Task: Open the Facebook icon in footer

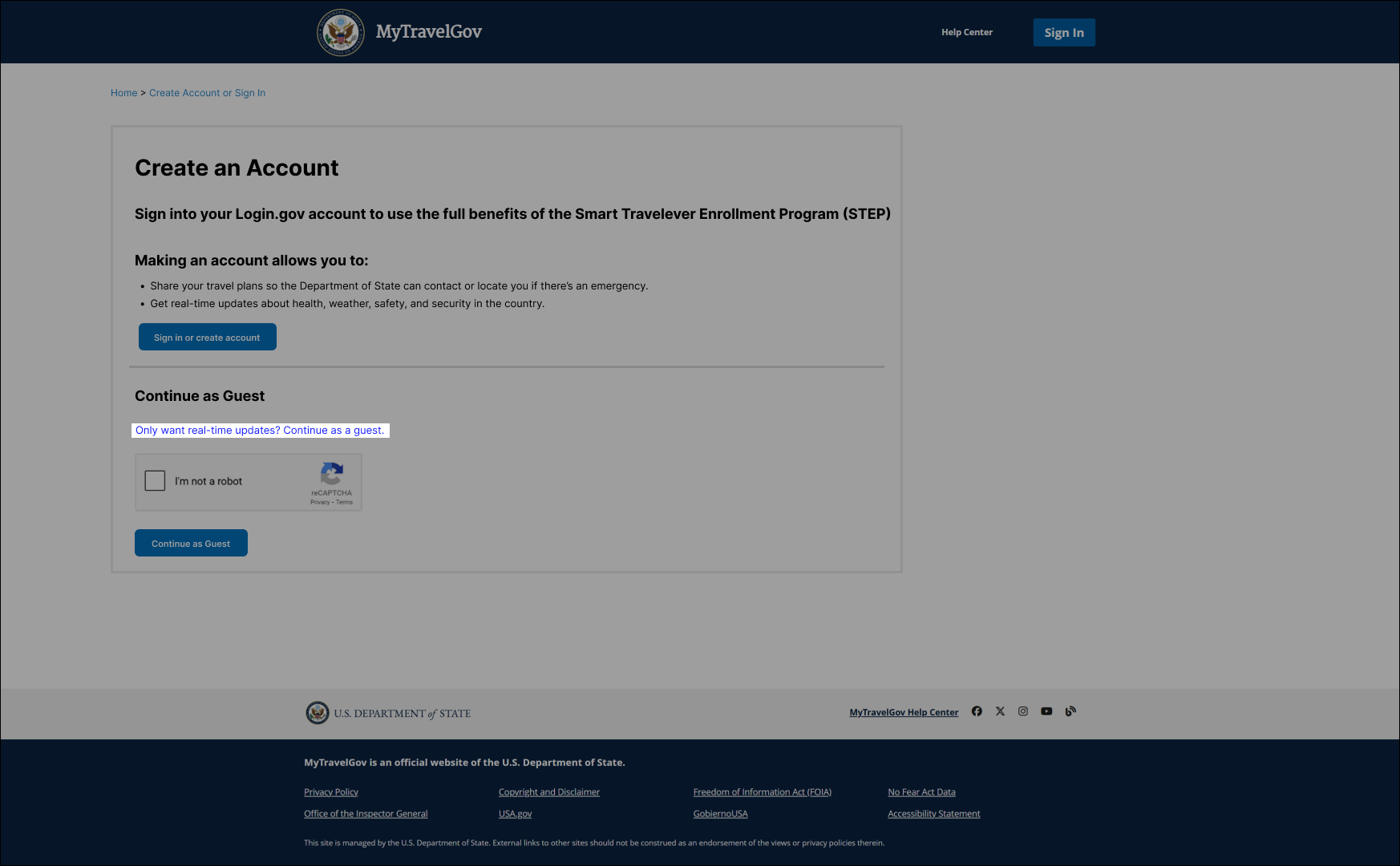Action: pyautogui.click(x=977, y=711)
